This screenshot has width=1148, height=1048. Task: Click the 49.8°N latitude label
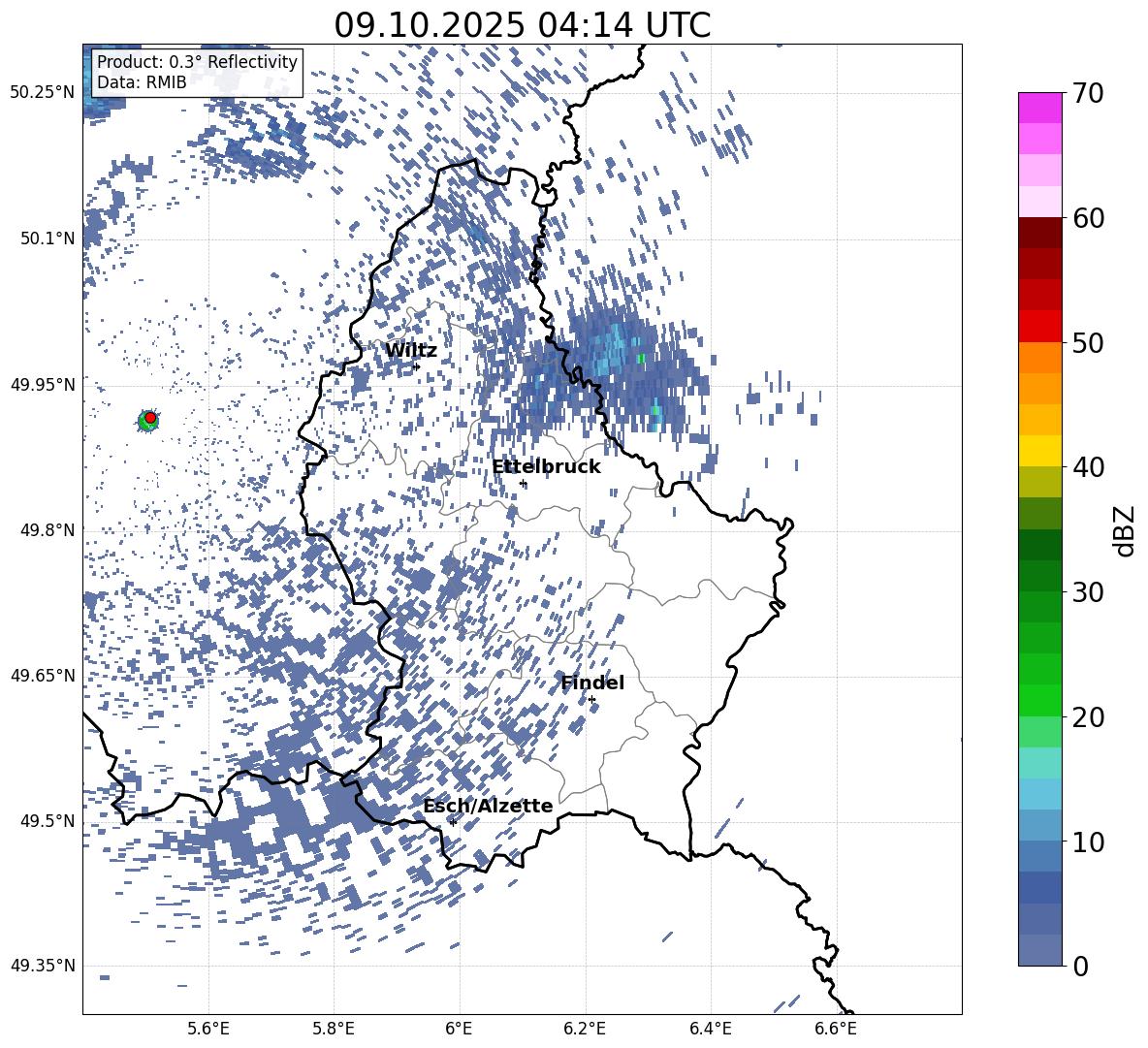[47, 530]
